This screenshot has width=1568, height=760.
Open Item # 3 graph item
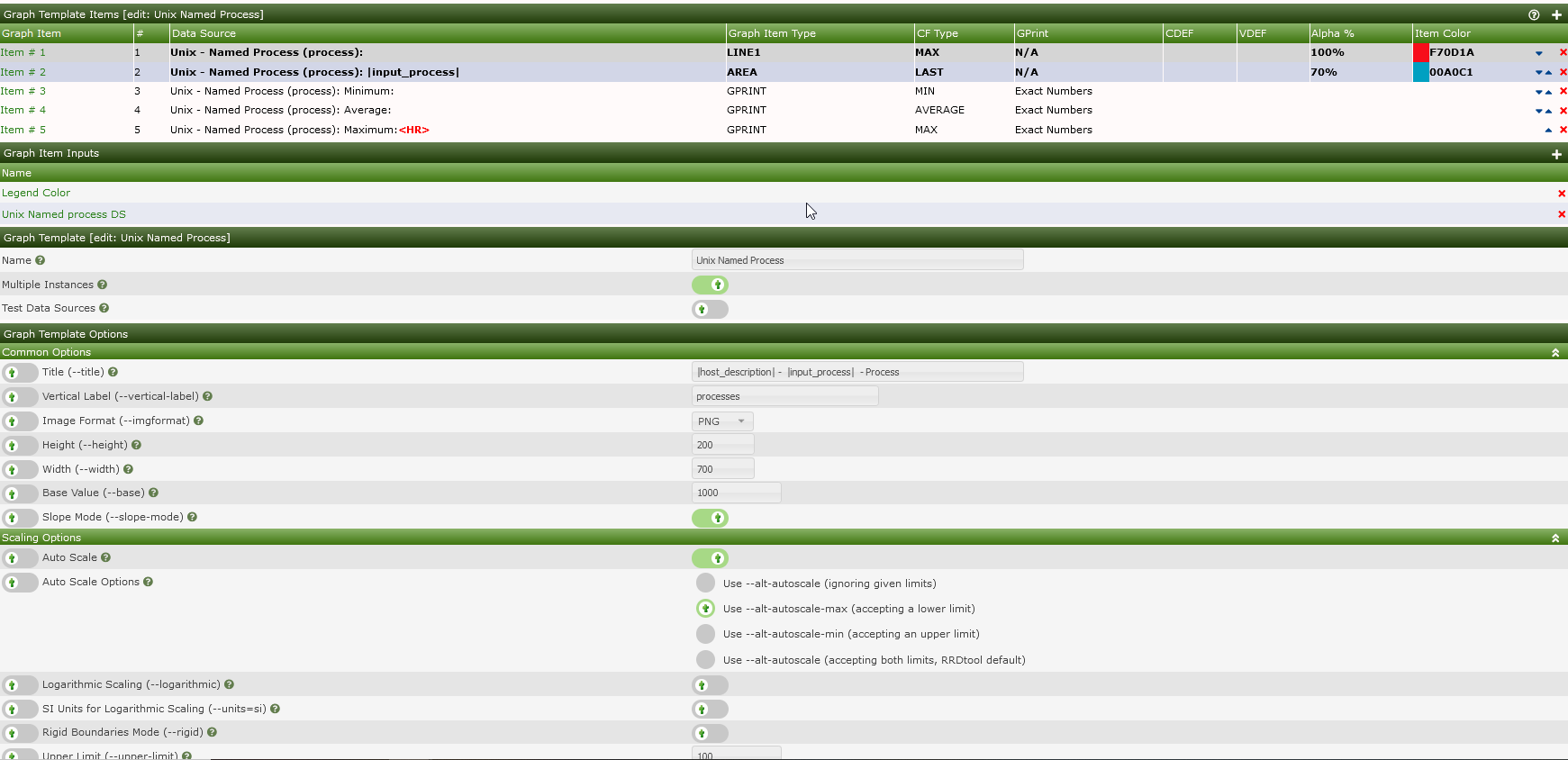pyautogui.click(x=23, y=91)
